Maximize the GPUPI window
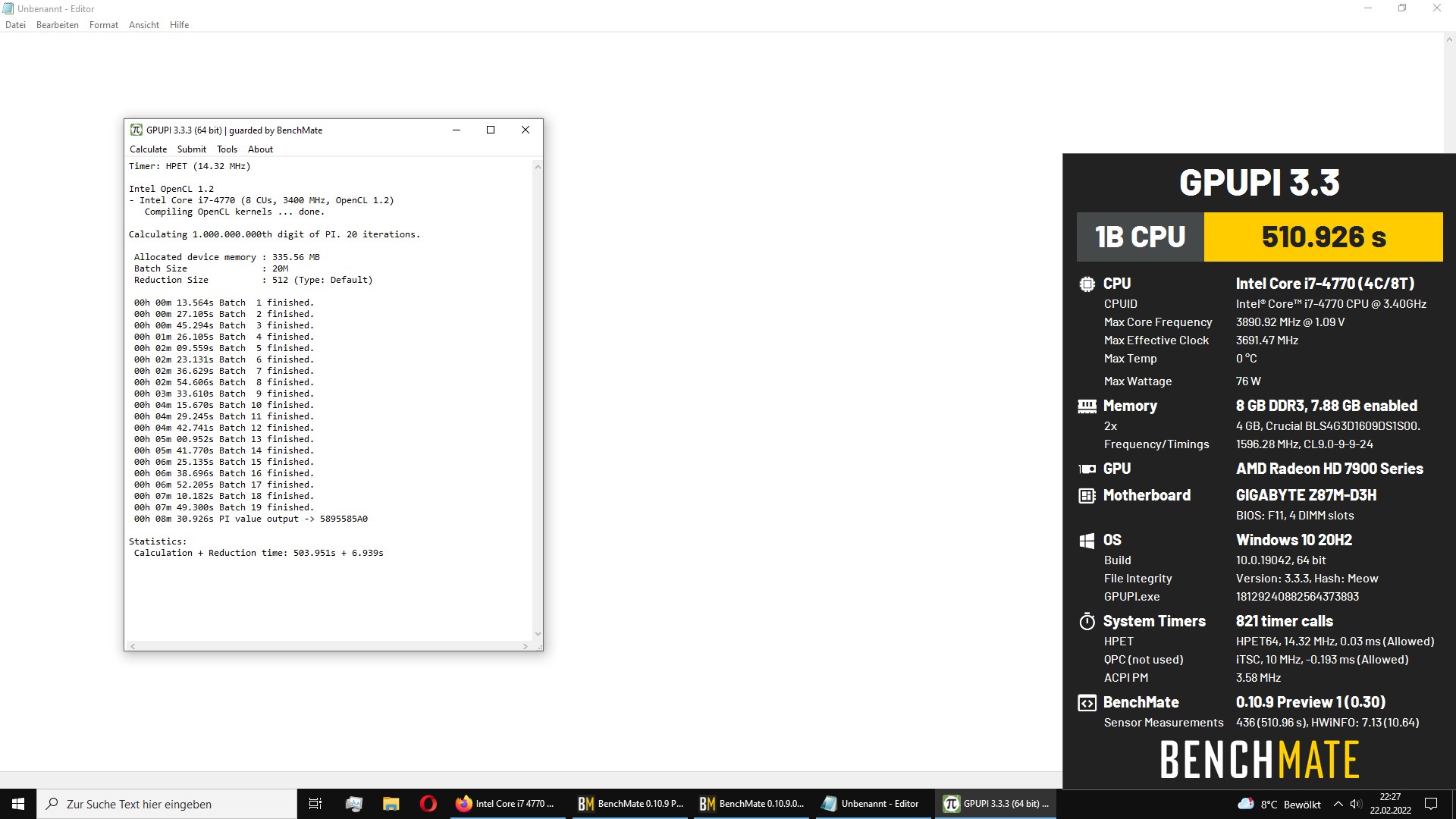Image resolution: width=1456 pixels, height=819 pixels. point(491,130)
